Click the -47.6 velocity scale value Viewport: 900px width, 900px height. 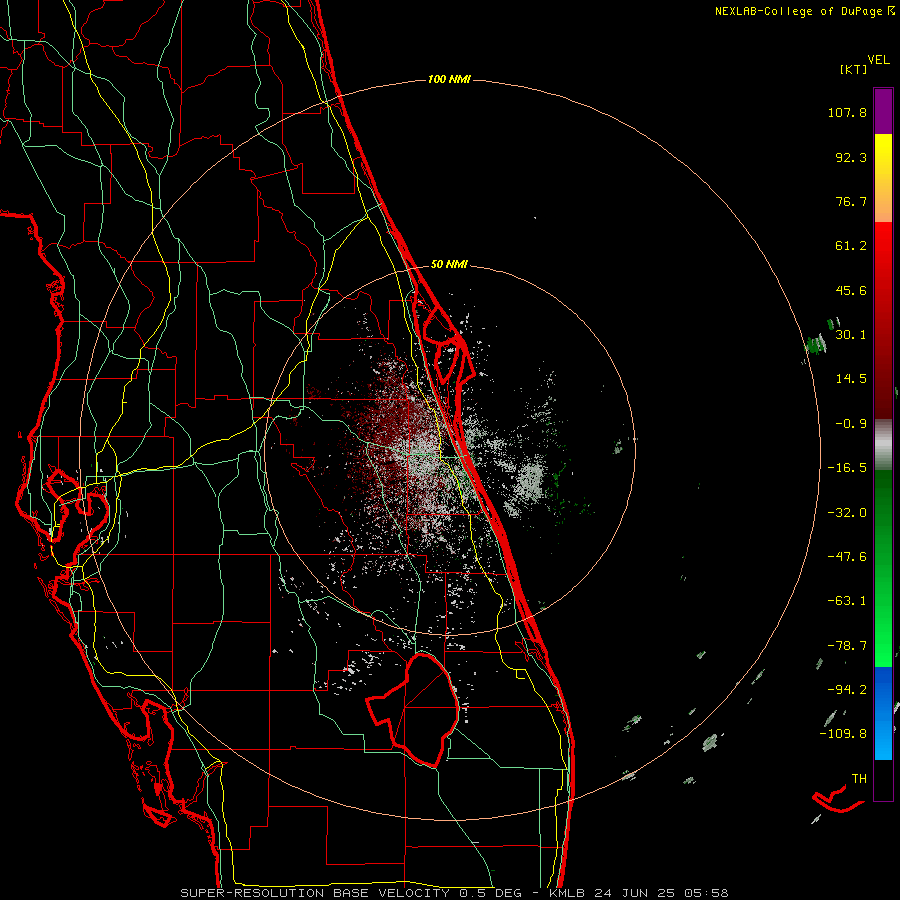847,557
